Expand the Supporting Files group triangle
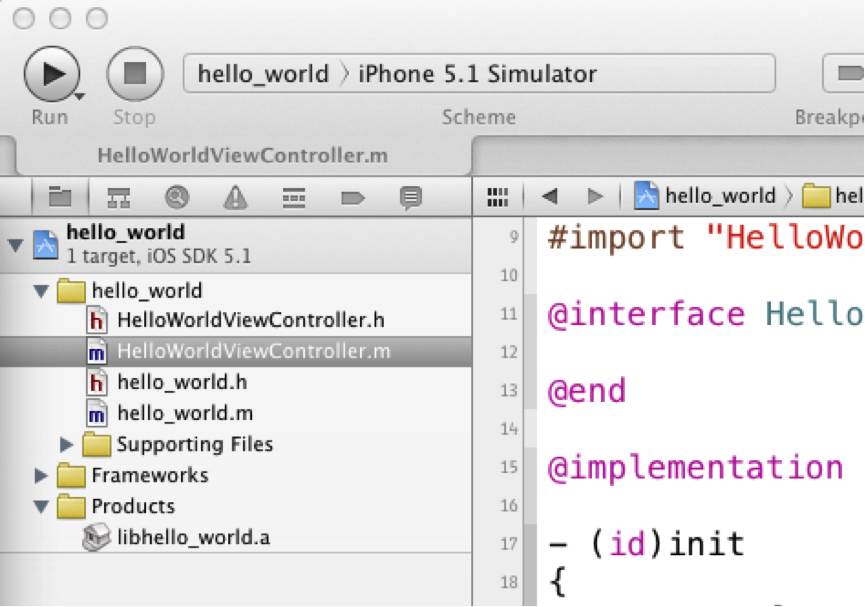This screenshot has width=865, height=607. click(67, 444)
